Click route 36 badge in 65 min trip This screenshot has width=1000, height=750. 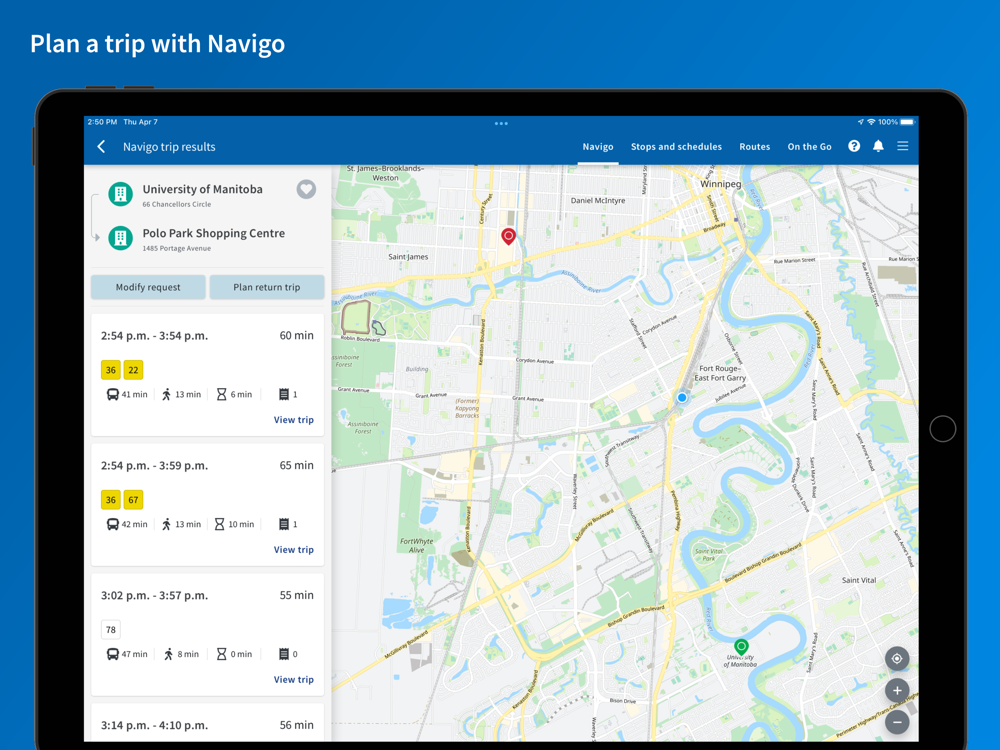point(111,500)
